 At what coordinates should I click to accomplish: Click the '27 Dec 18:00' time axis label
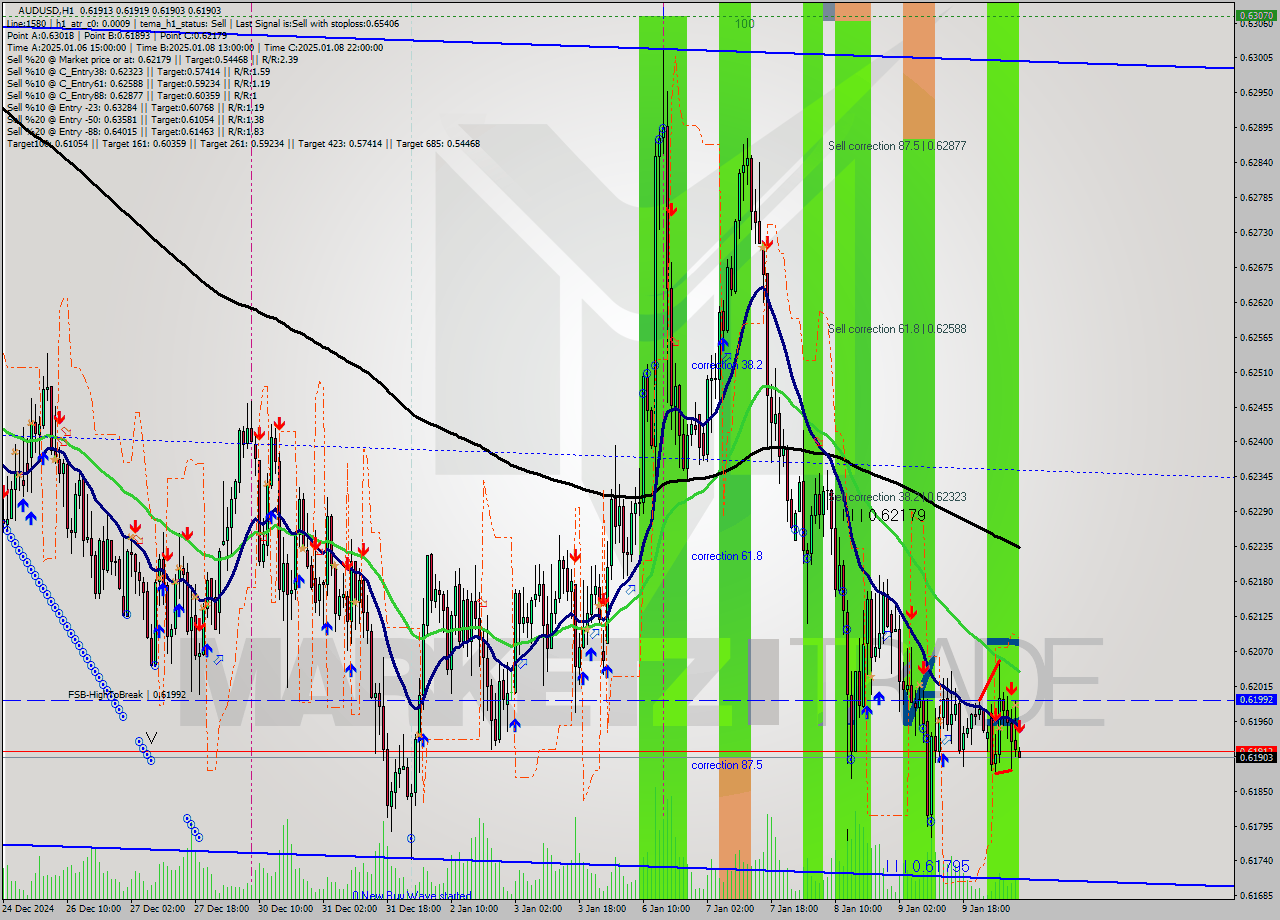point(222,910)
